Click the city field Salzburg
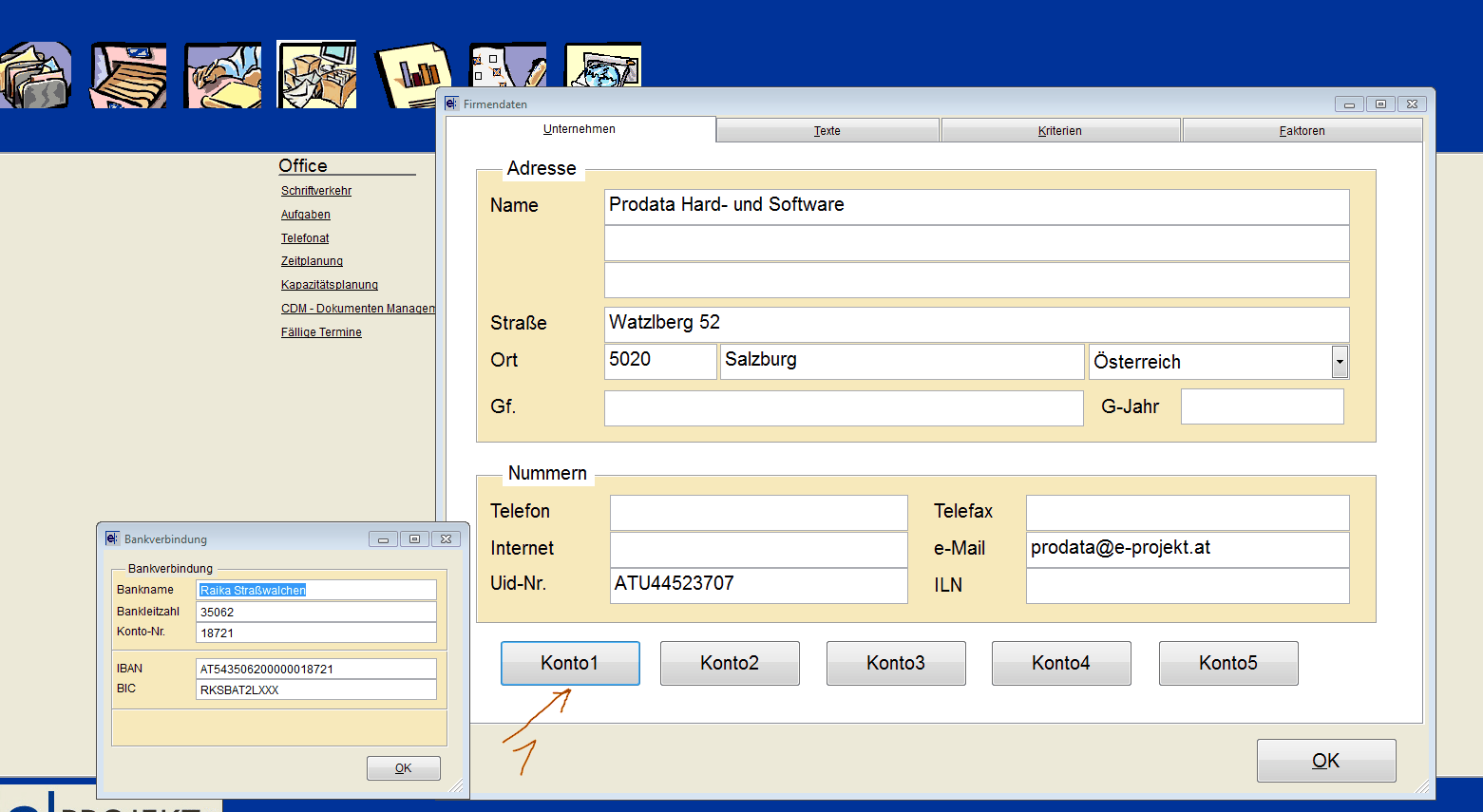 (x=903, y=362)
